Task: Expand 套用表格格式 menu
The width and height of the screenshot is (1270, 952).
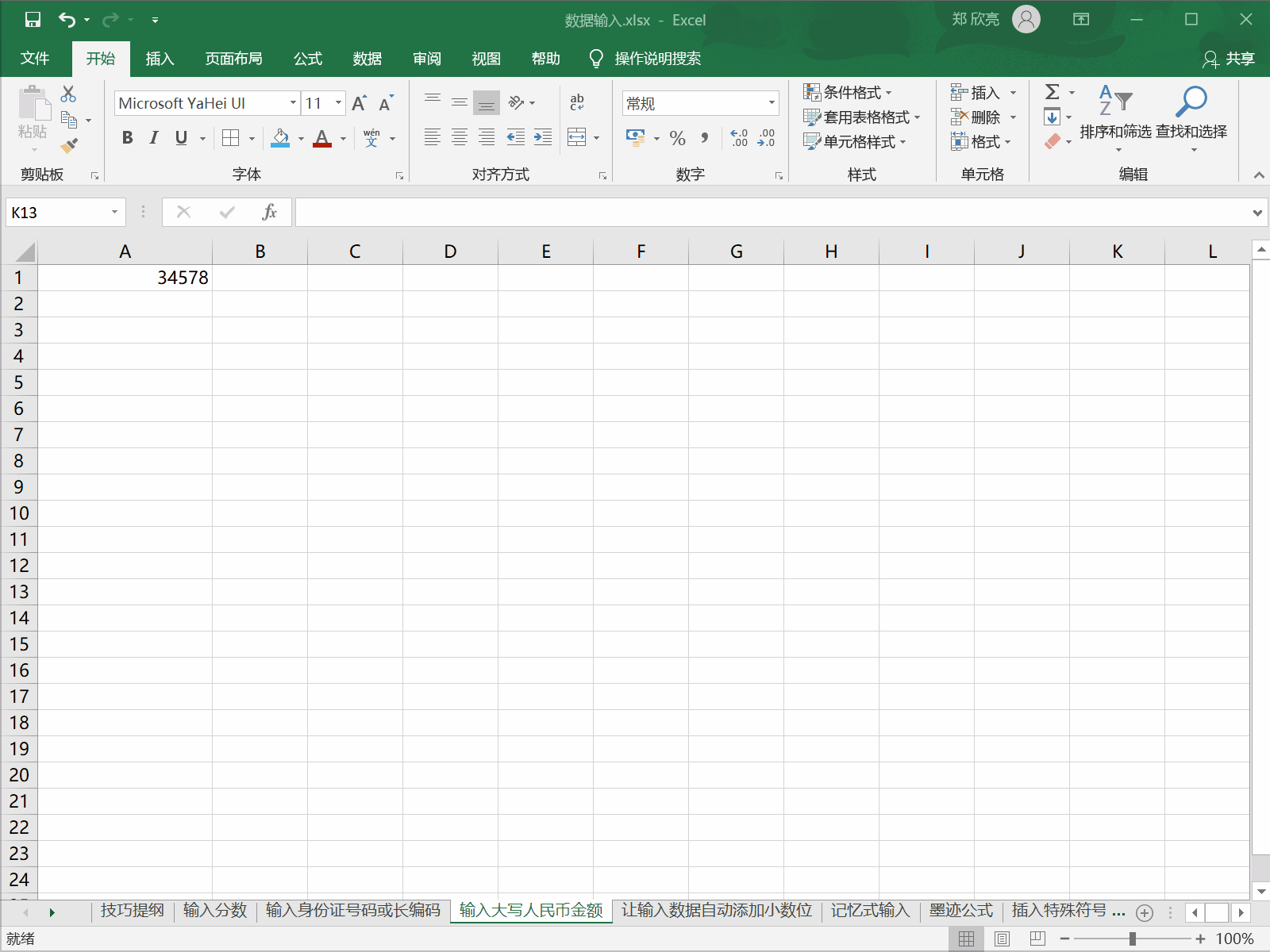Action: tap(862, 117)
